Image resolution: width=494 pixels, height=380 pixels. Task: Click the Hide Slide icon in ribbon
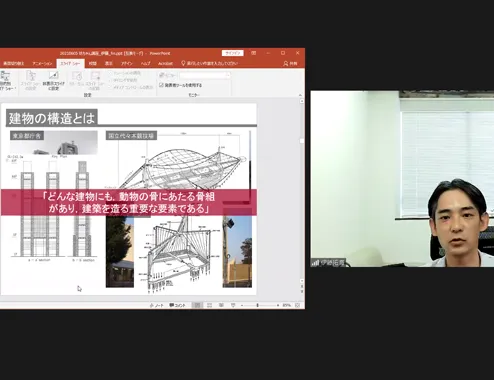54,81
